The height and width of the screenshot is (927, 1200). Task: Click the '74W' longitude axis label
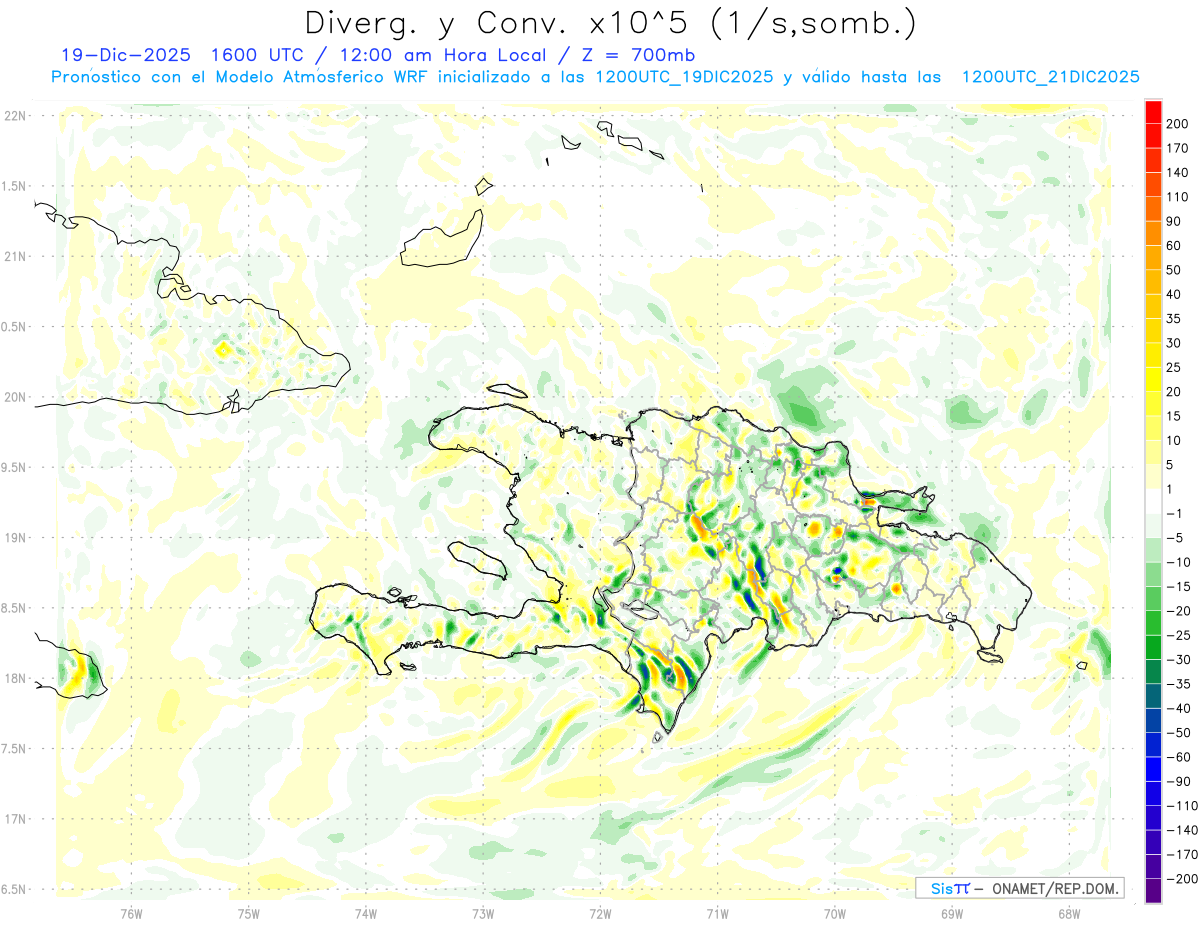click(x=365, y=913)
